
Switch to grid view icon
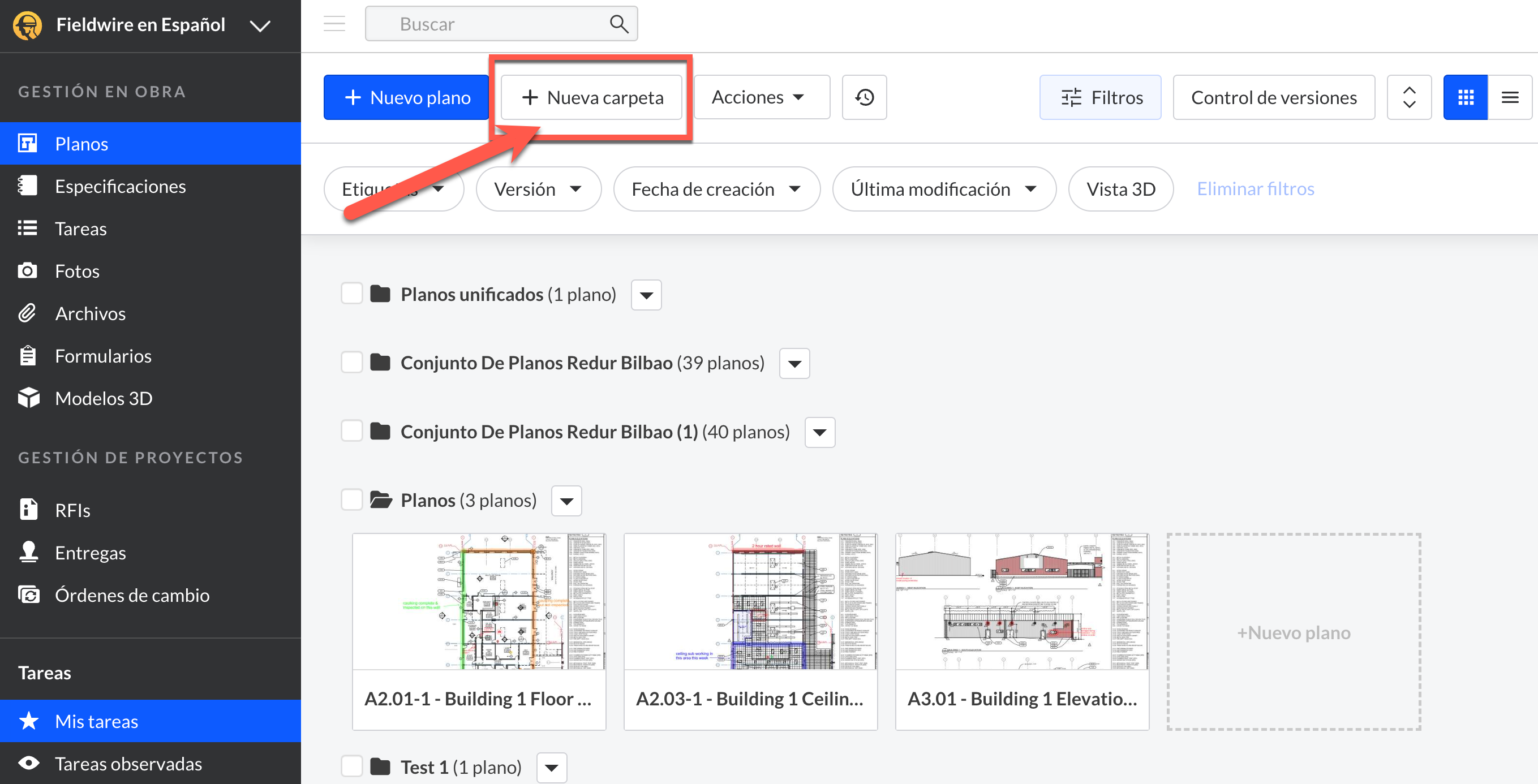click(1465, 97)
